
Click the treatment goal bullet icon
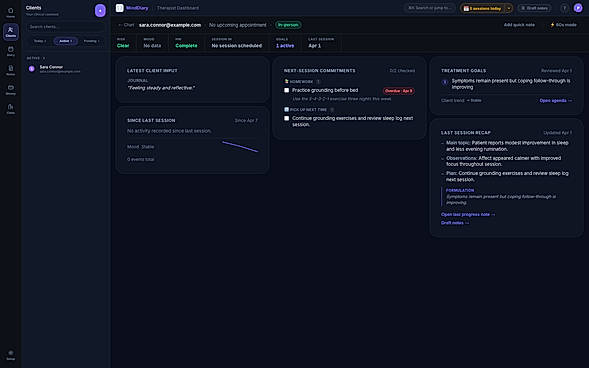tap(445, 82)
